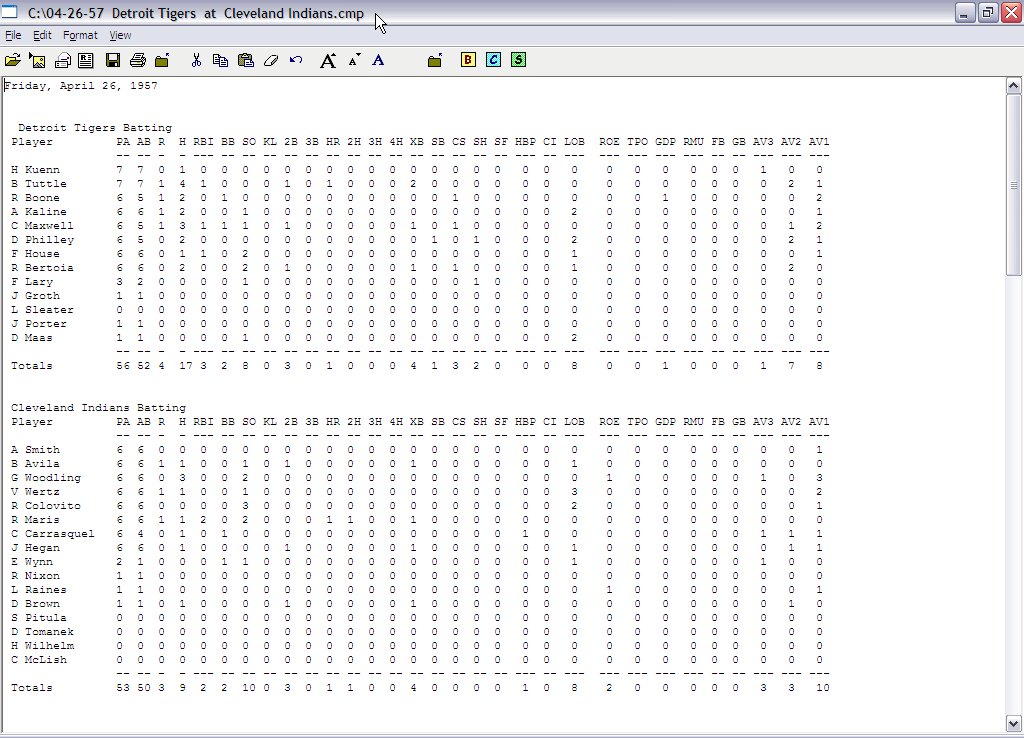Click 'Player' column header in Cleveland table
This screenshot has width=1024, height=738.
31,422
